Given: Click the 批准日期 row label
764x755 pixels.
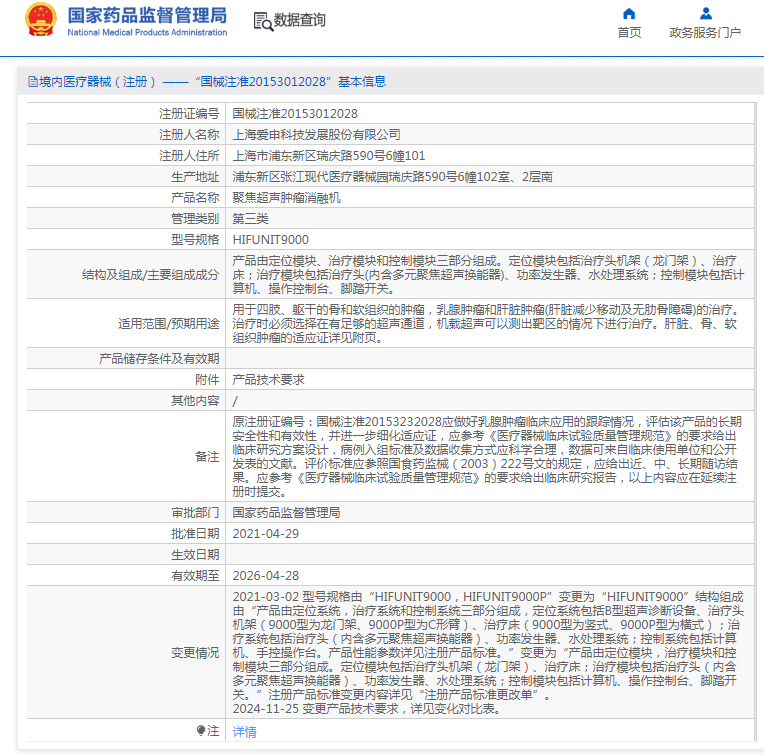Looking at the screenshot, I should [x=195, y=533].
